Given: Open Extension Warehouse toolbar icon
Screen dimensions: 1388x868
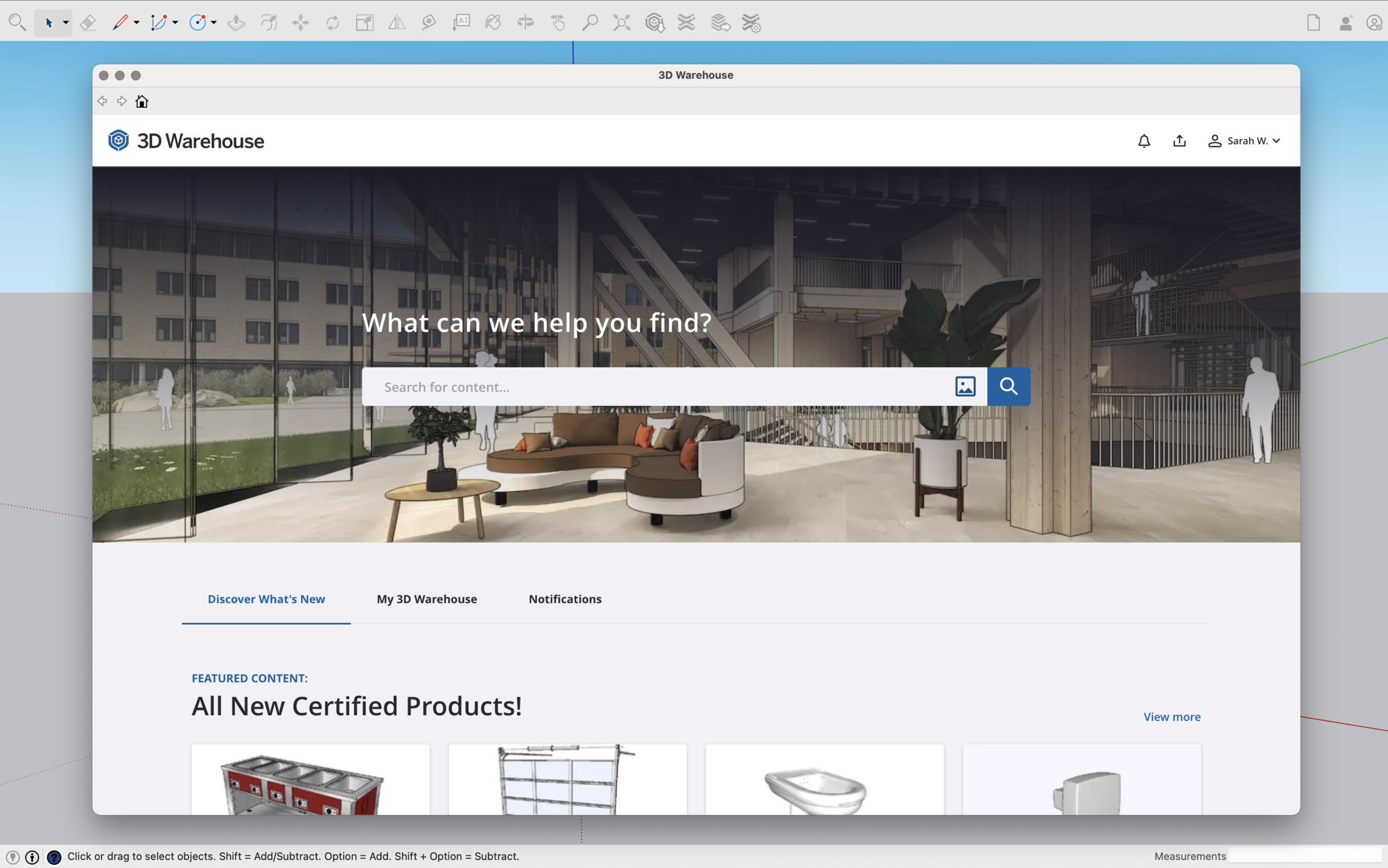Looking at the screenshot, I should coord(686,23).
